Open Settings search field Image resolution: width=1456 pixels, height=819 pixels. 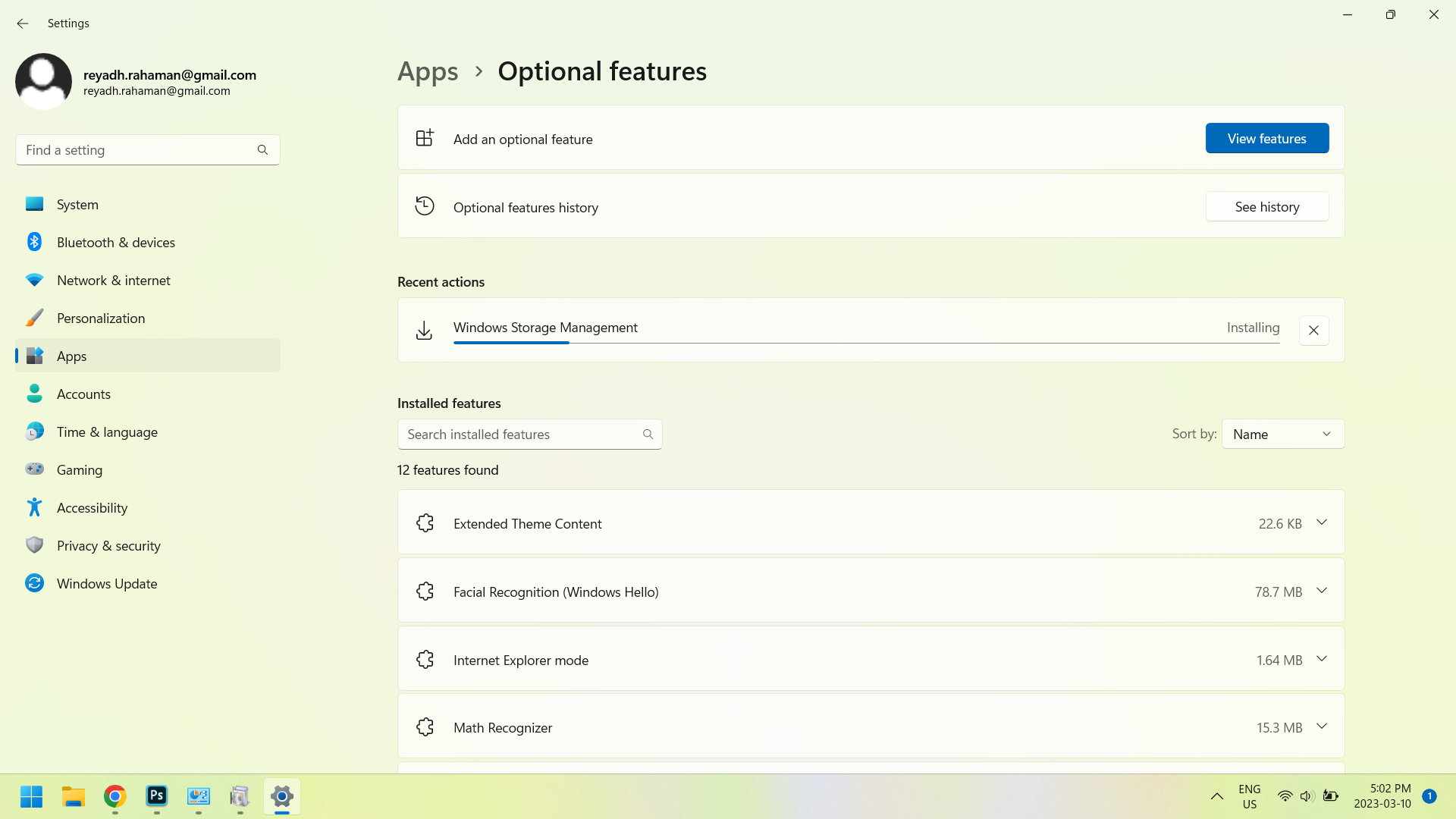pyautogui.click(x=147, y=150)
